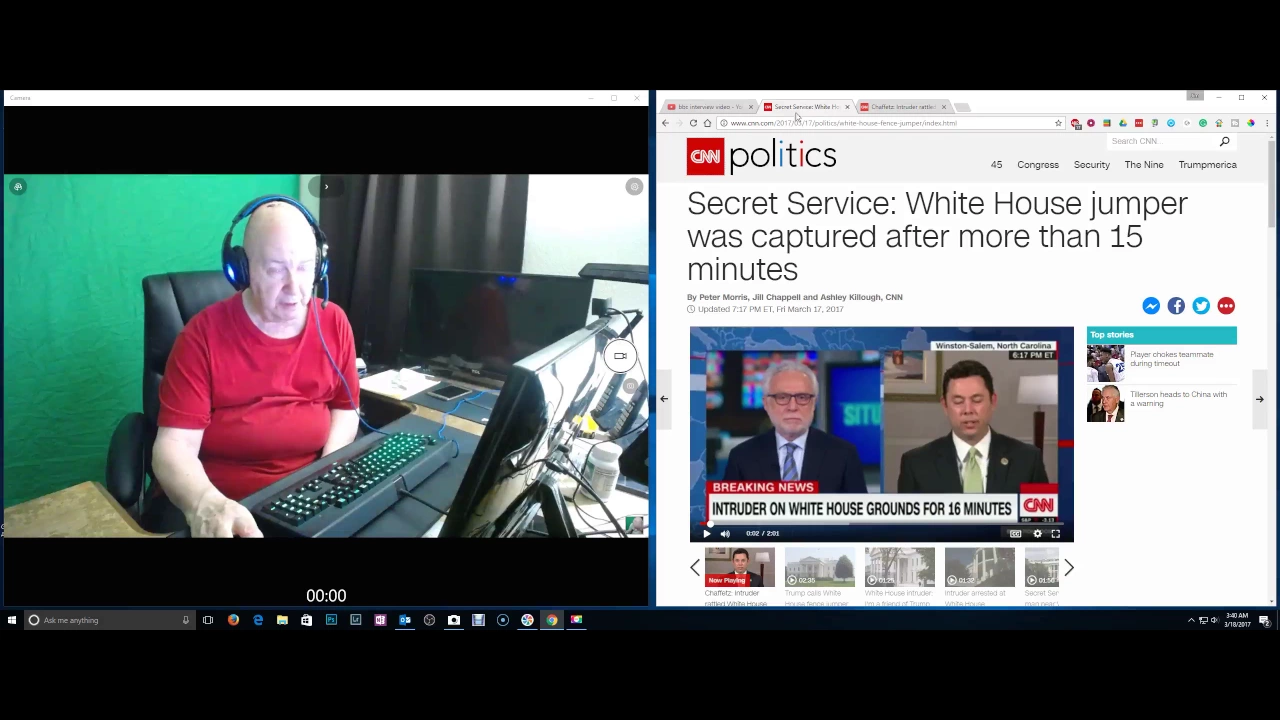The image size is (1280, 720).
Task: Show previous videos in the carousel
Action: click(x=695, y=568)
